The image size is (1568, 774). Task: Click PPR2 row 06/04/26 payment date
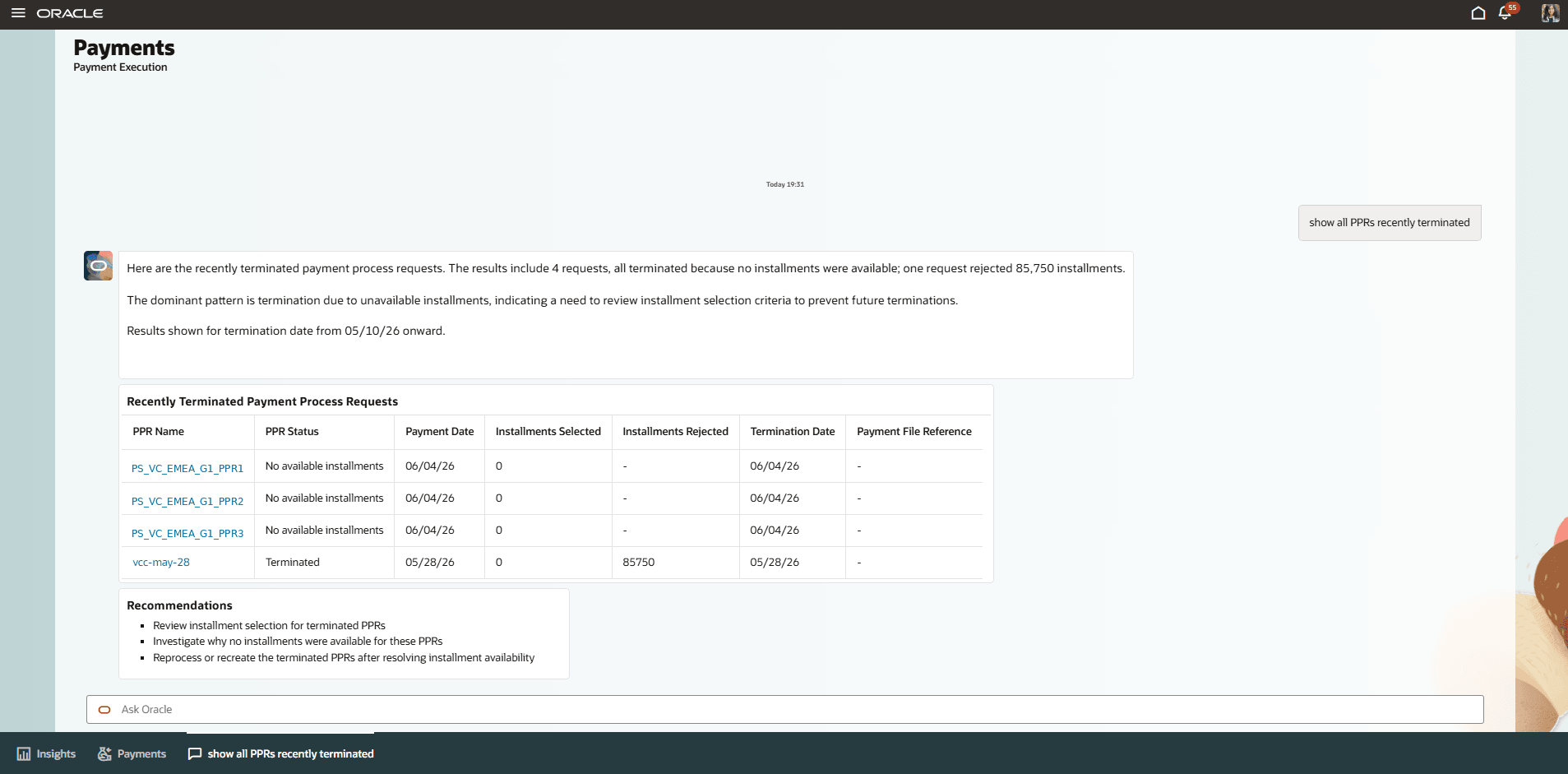coord(430,498)
